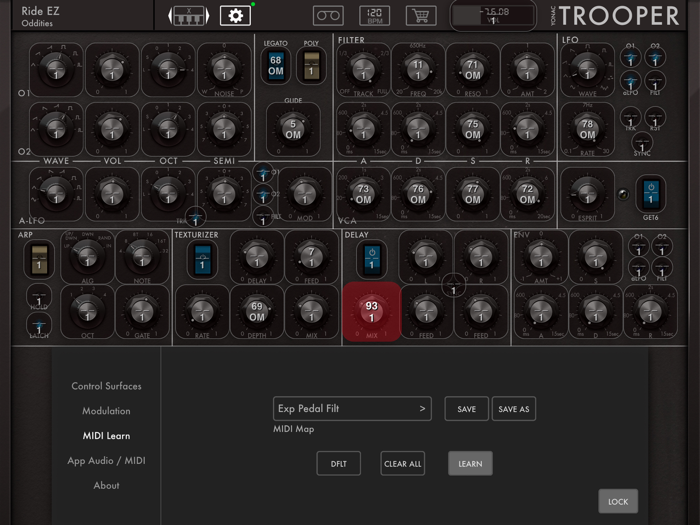
Task: Open the 120 BPM tempo display
Action: pyautogui.click(x=375, y=16)
